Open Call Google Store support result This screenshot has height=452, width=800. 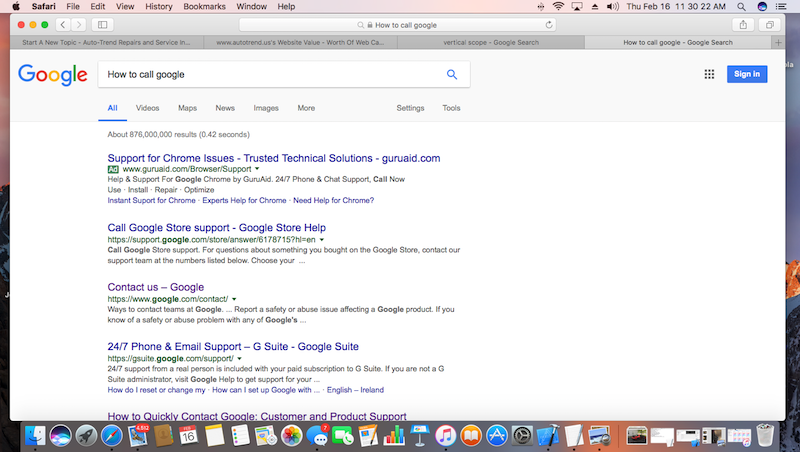pyautogui.click(x=216, y=228)
